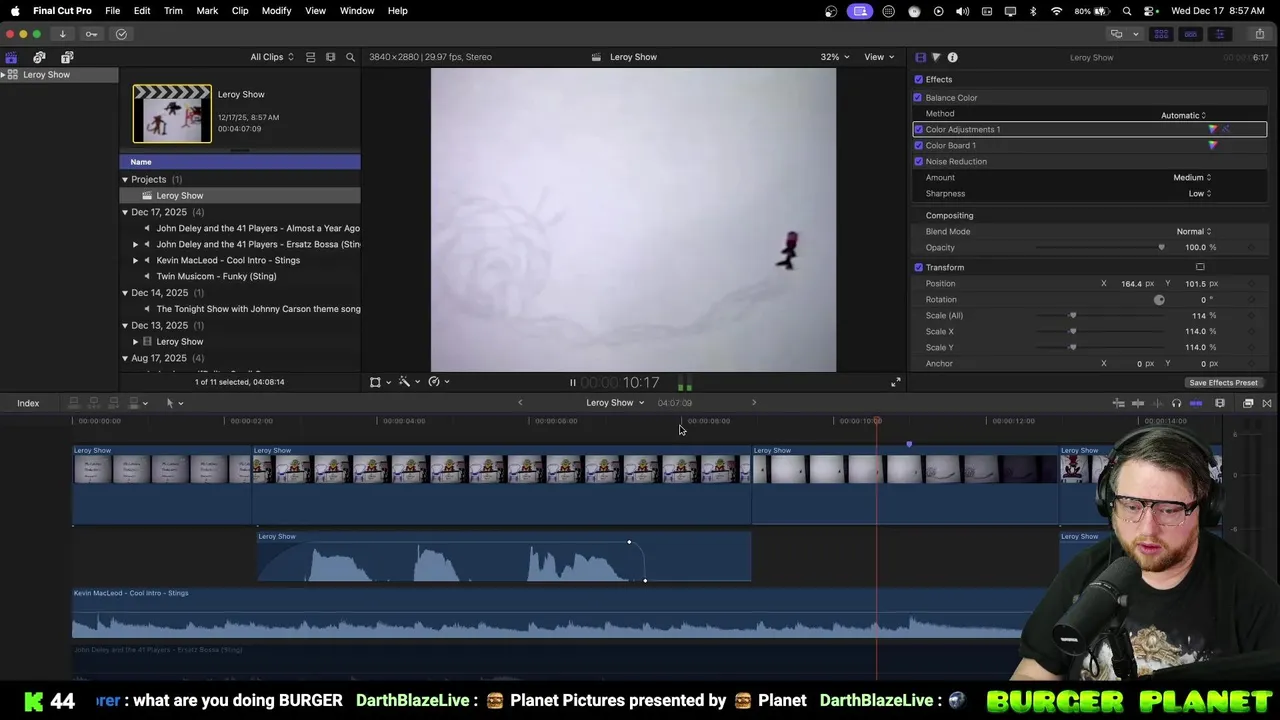Open the Info inspector icon
Screen dimensions: 1280x720
click(952, 57)
